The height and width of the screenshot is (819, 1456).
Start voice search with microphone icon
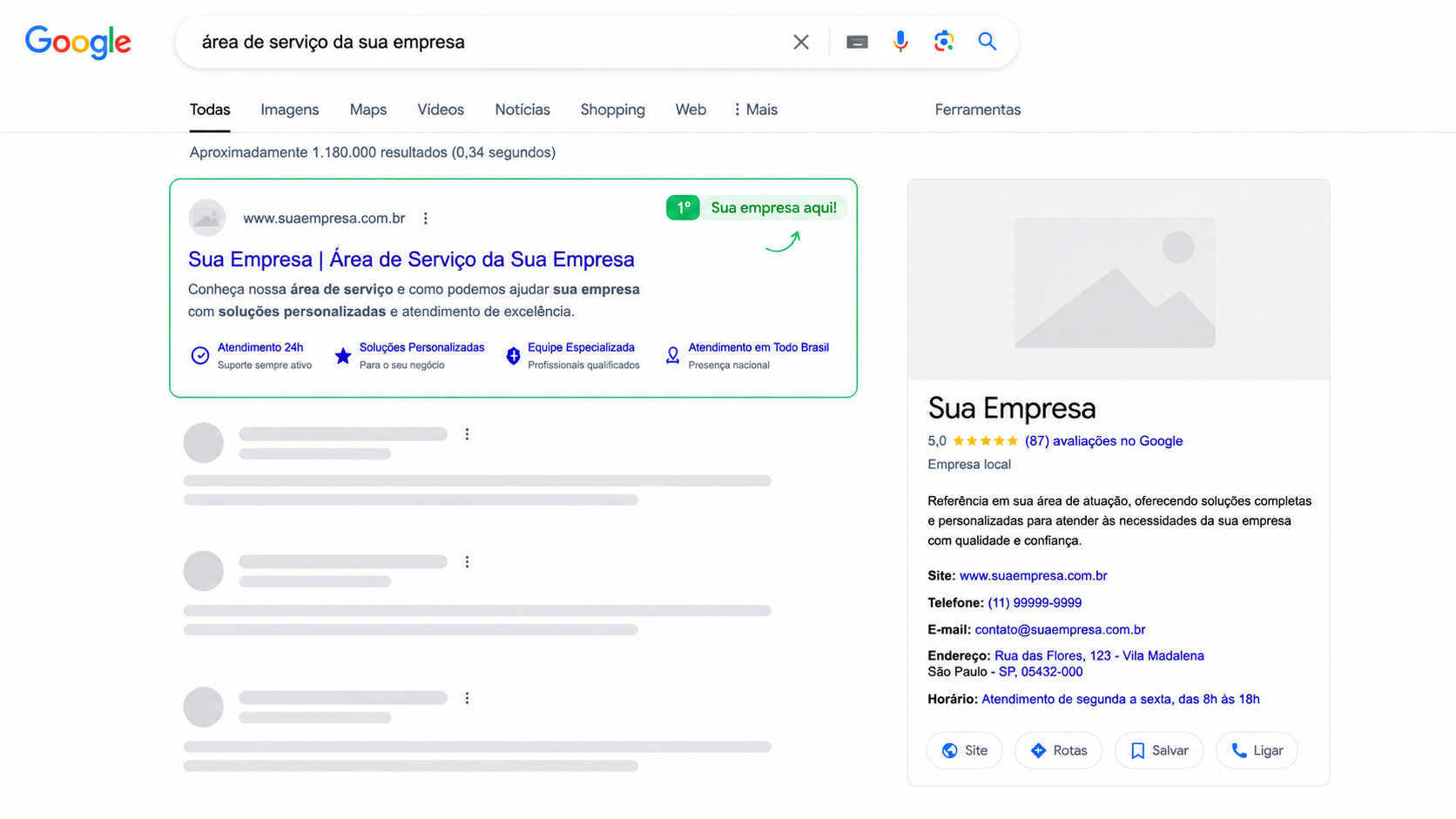point(900,41)
